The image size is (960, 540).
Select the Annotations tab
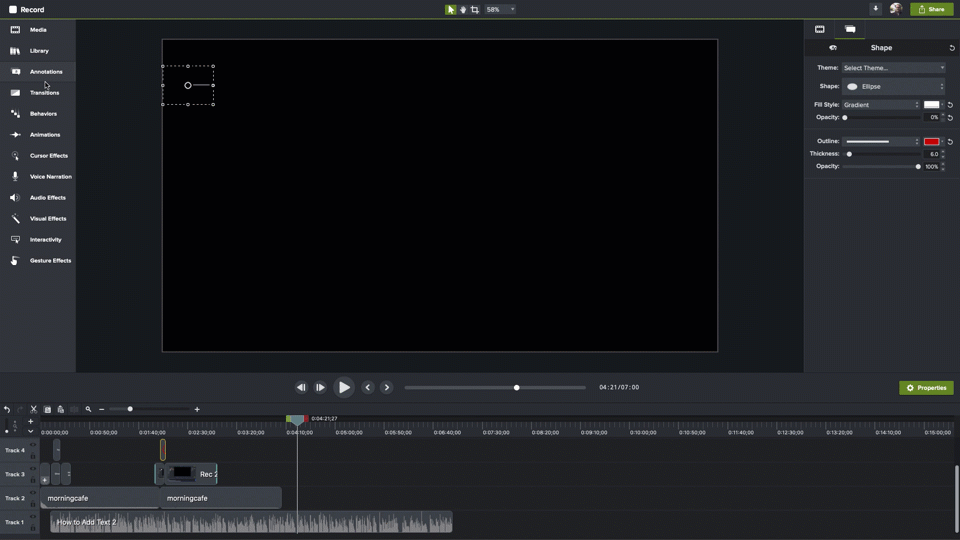37,72
